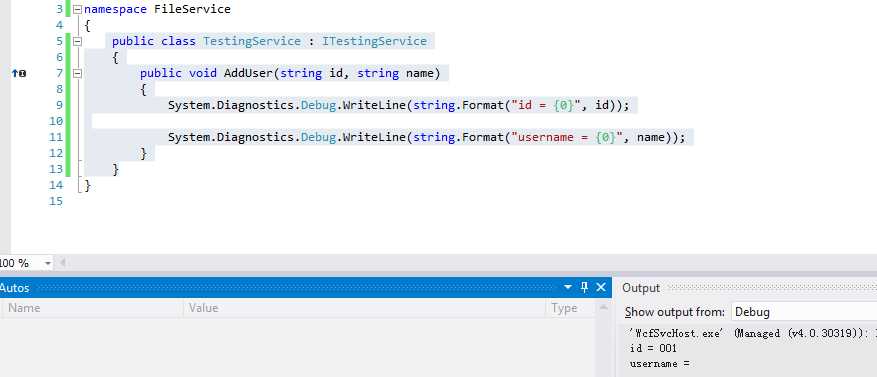Toggle auto hide pin on Autos panel
Screen dimensions: 877x377
[584, 288]
